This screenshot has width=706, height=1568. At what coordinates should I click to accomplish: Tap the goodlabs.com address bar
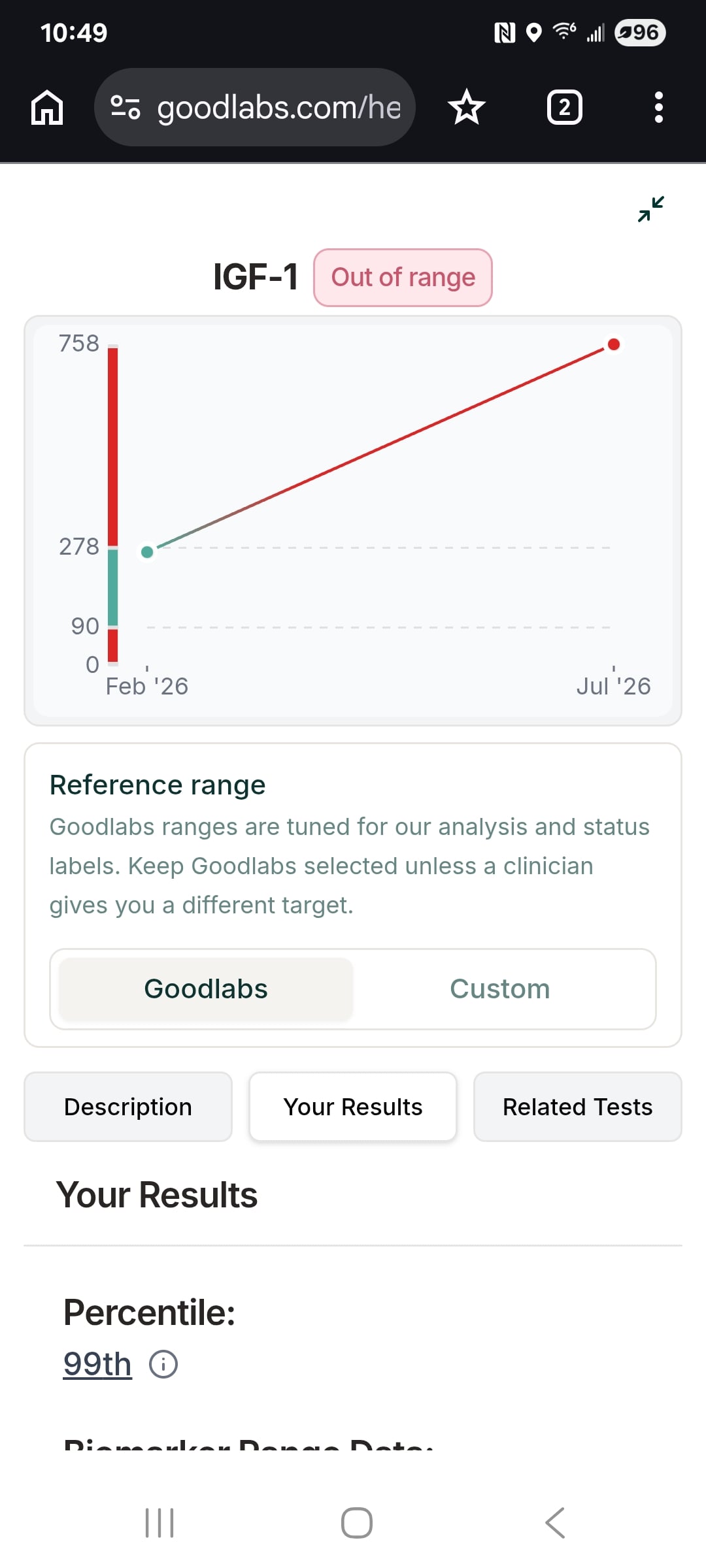point(255,107)
